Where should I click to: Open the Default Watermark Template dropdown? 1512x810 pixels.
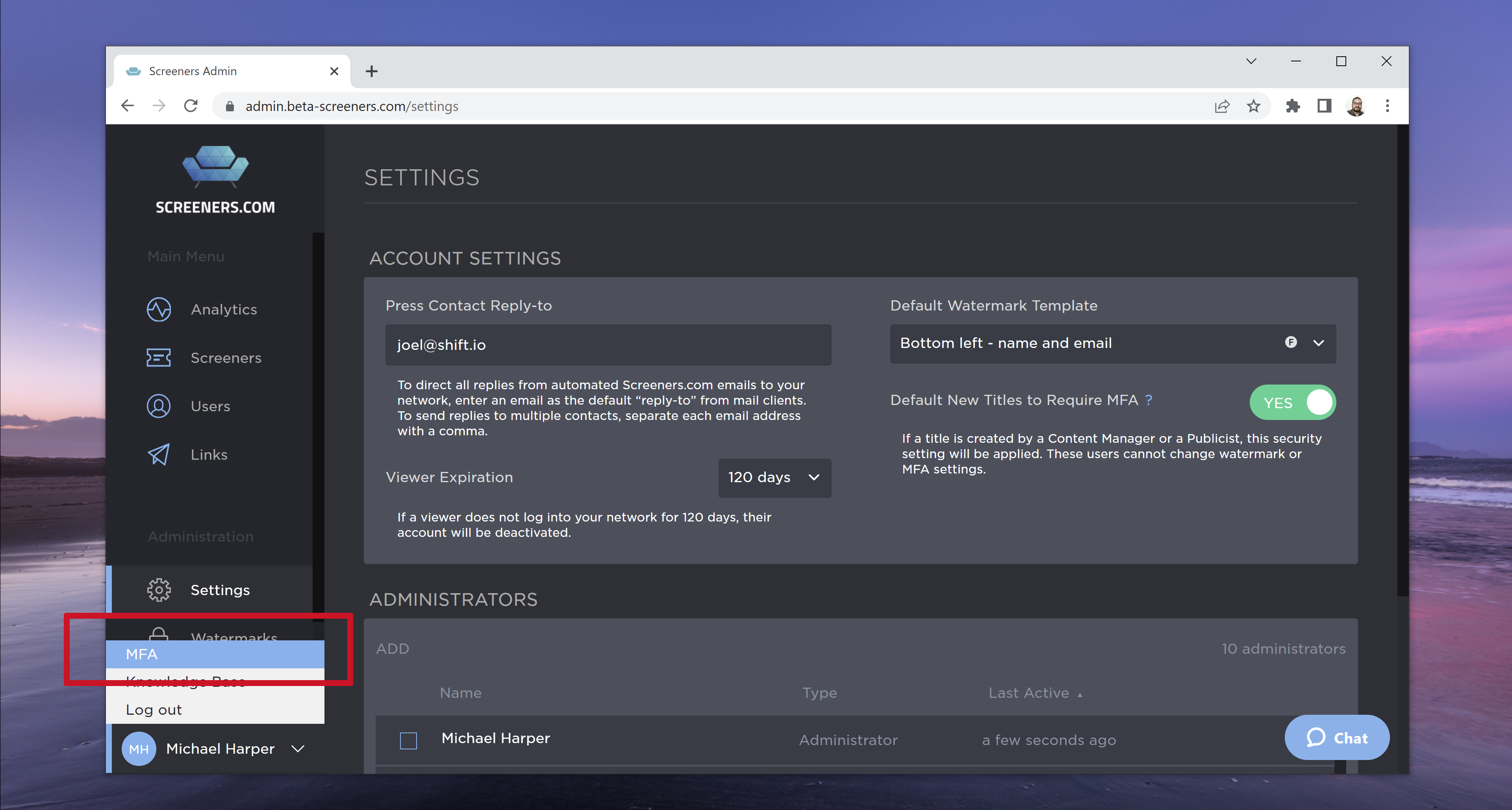1113,344
